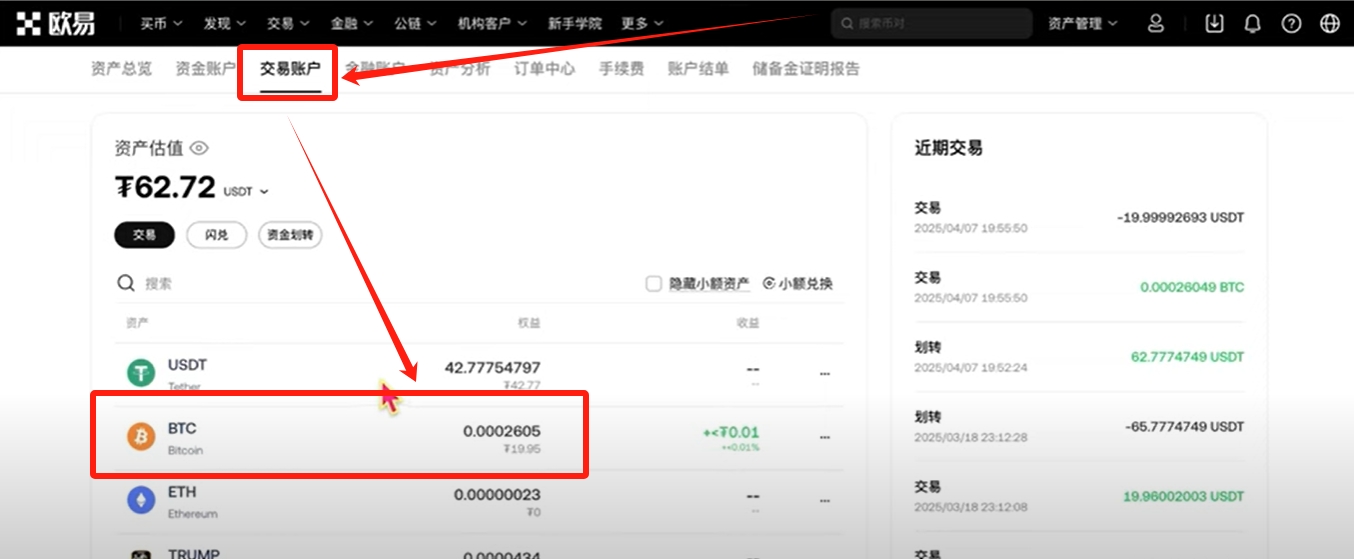1354x559 pixels.
Task: Click the 闪兑 button
Action: point(217,235)
